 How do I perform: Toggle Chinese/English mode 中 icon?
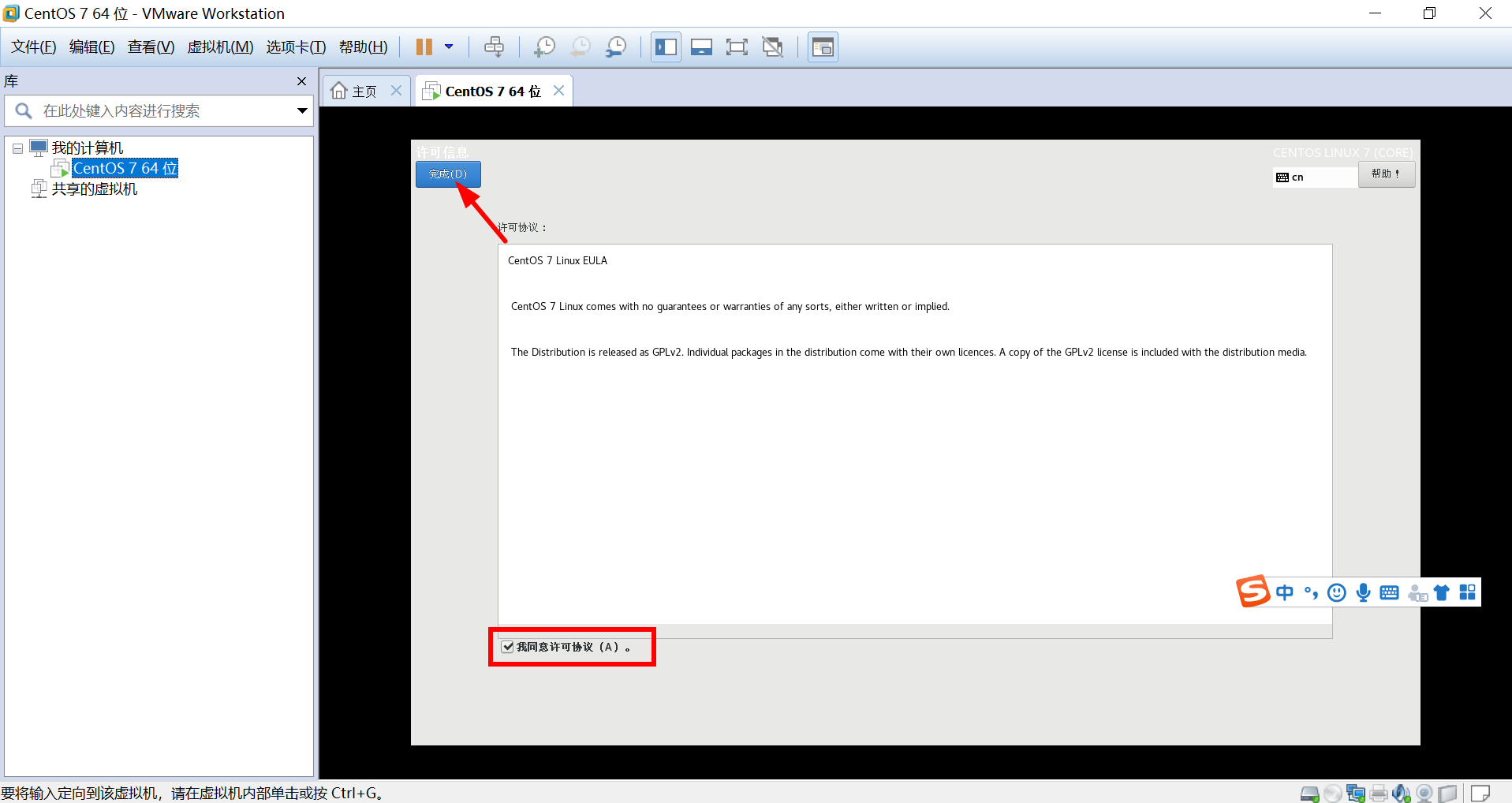[1285, 592]
